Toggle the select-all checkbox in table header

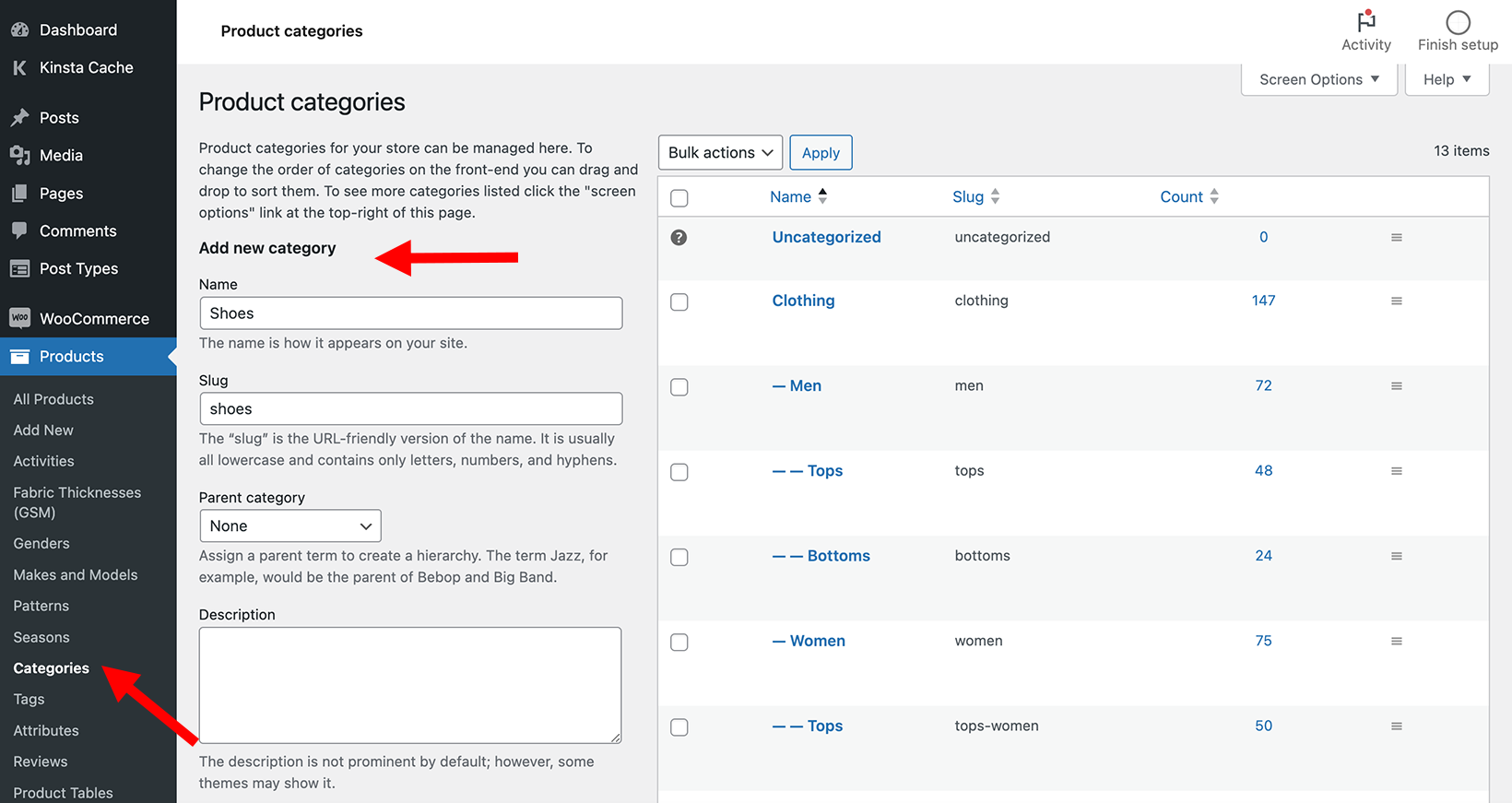pos(679,198)
